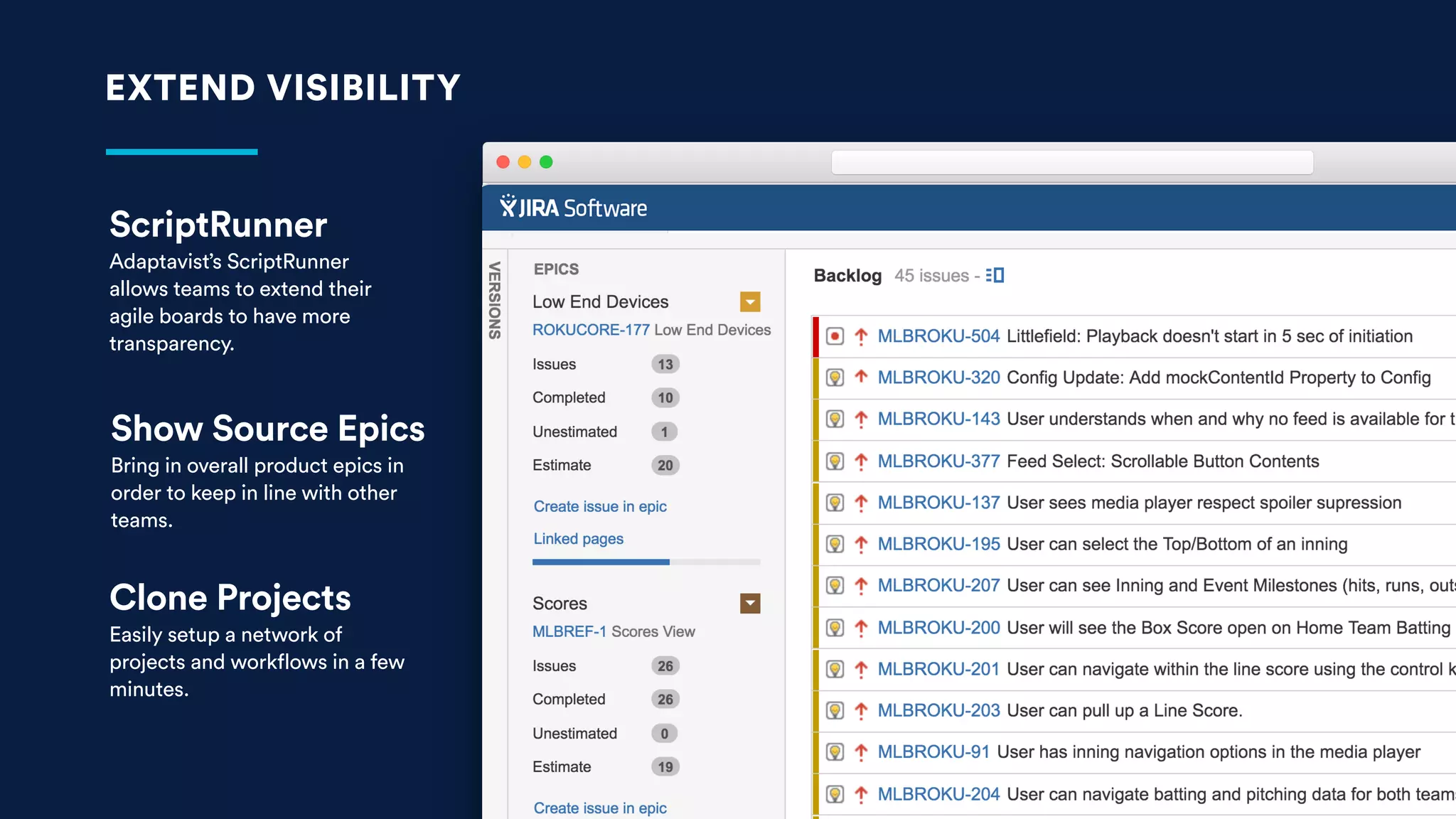1456x819 pixels.
Task: Click story type icon on MLBROKU-137
Action: point(835,503)
